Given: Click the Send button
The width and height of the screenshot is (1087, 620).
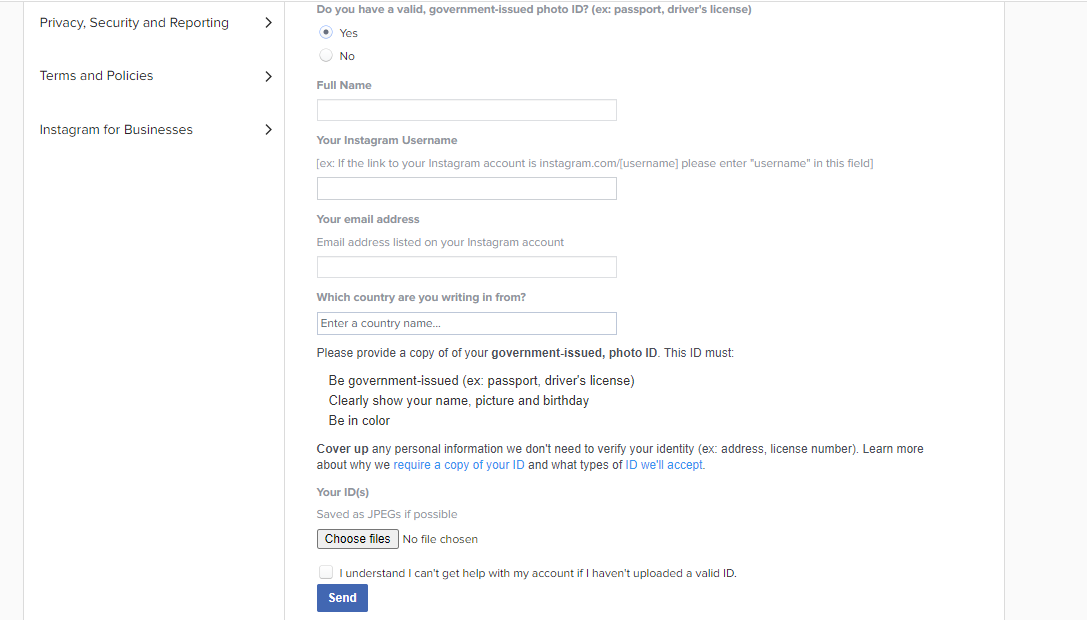Looking at the screenshot, I should pyautogui.click(x=342, y=598).
